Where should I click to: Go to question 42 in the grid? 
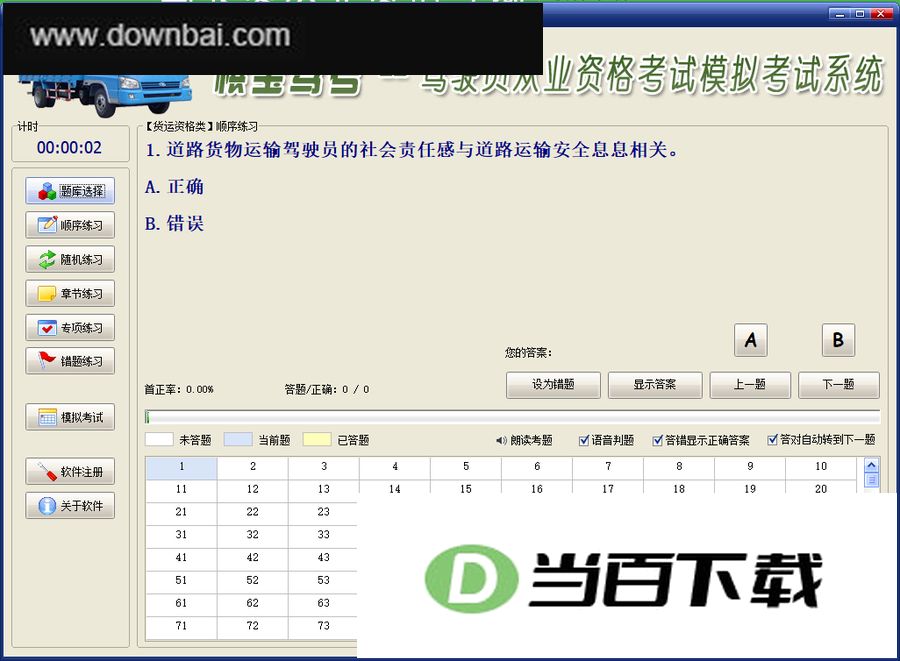pyautogui.click(x=253, y=558)
